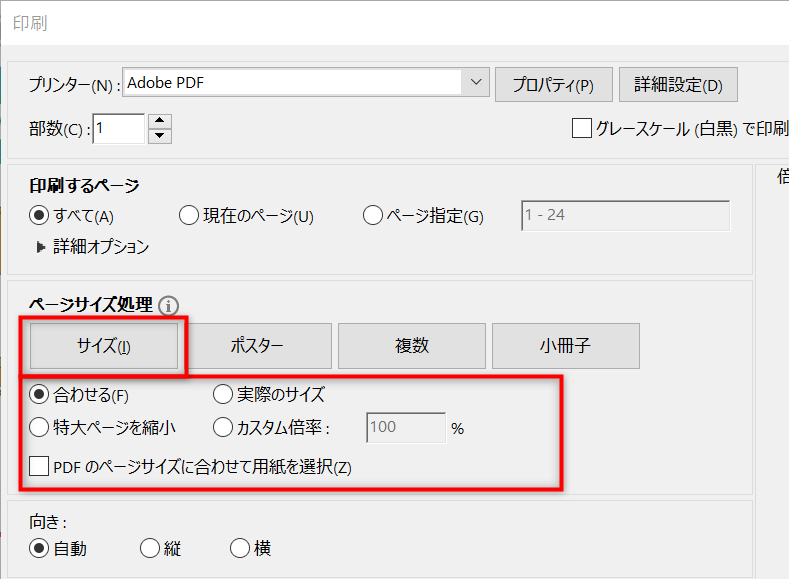The image size is (789, 579).
Task: Increase copies with the up arrow
Action: coord(160,122)
